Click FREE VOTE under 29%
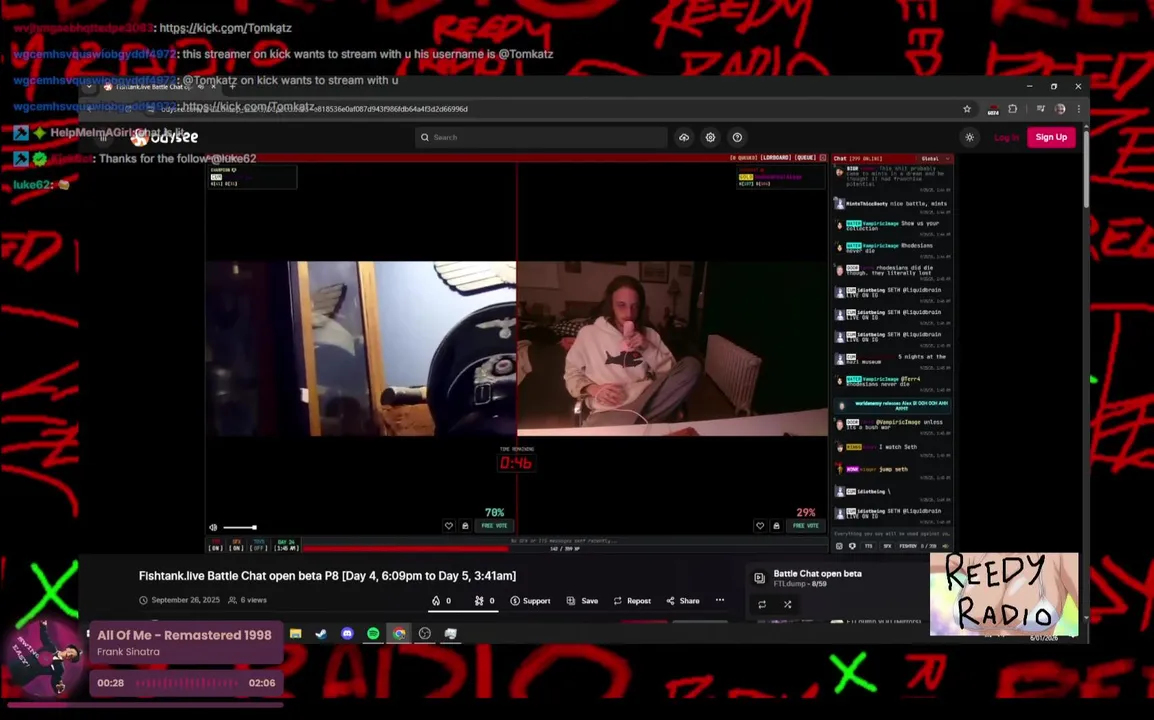 tap(806, 526)
